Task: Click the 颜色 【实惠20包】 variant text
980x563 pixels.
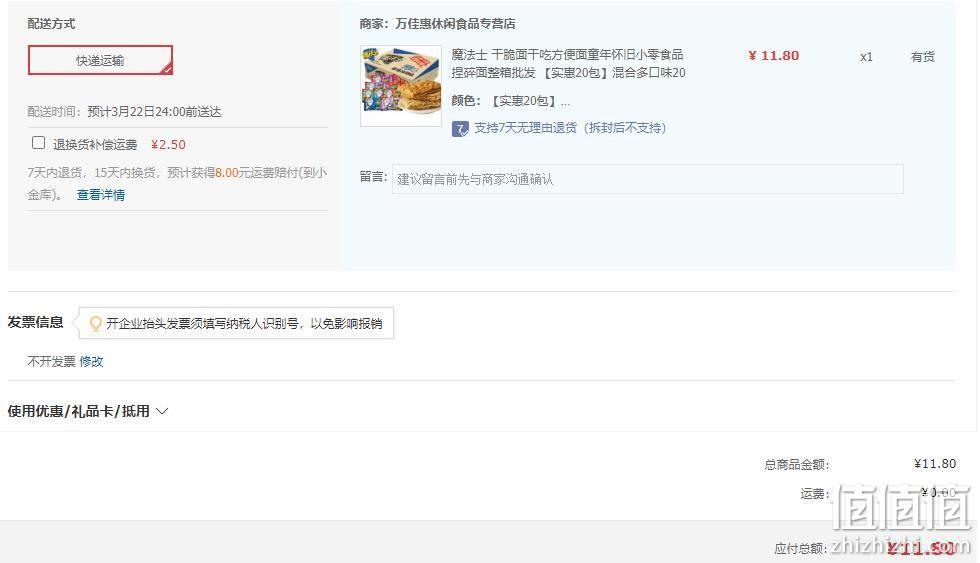Action: 510,101
